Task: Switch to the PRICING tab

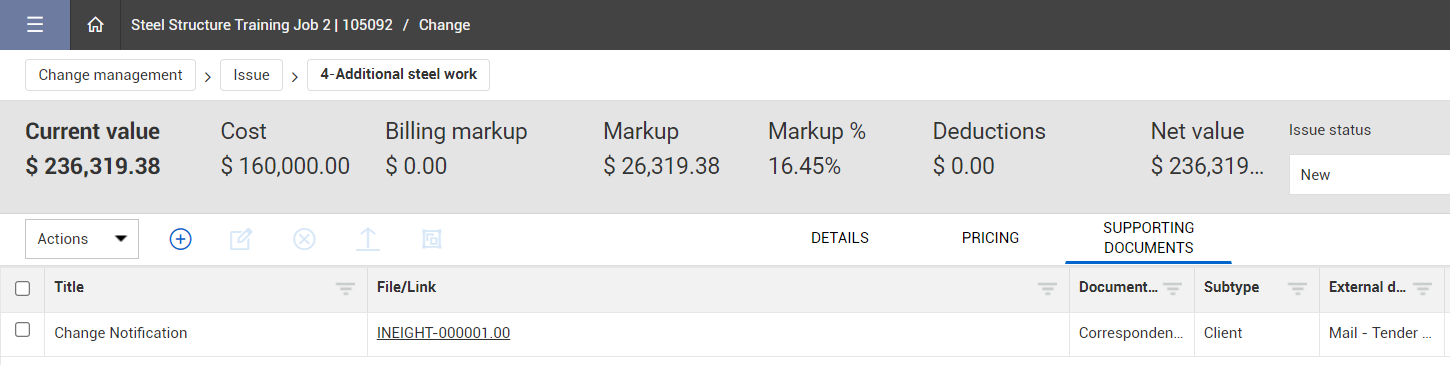Action: coord(990,238)
